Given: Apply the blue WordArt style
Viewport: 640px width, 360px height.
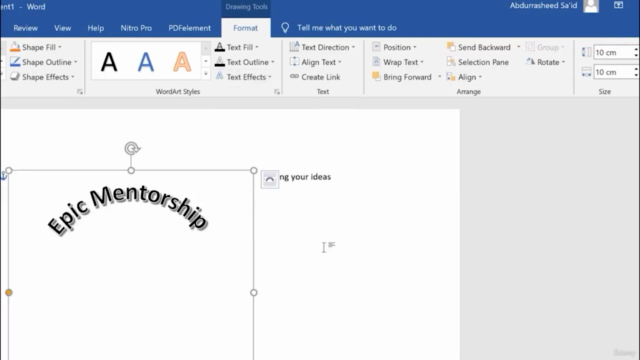Looking at the screenshot, I should [146, 62].
